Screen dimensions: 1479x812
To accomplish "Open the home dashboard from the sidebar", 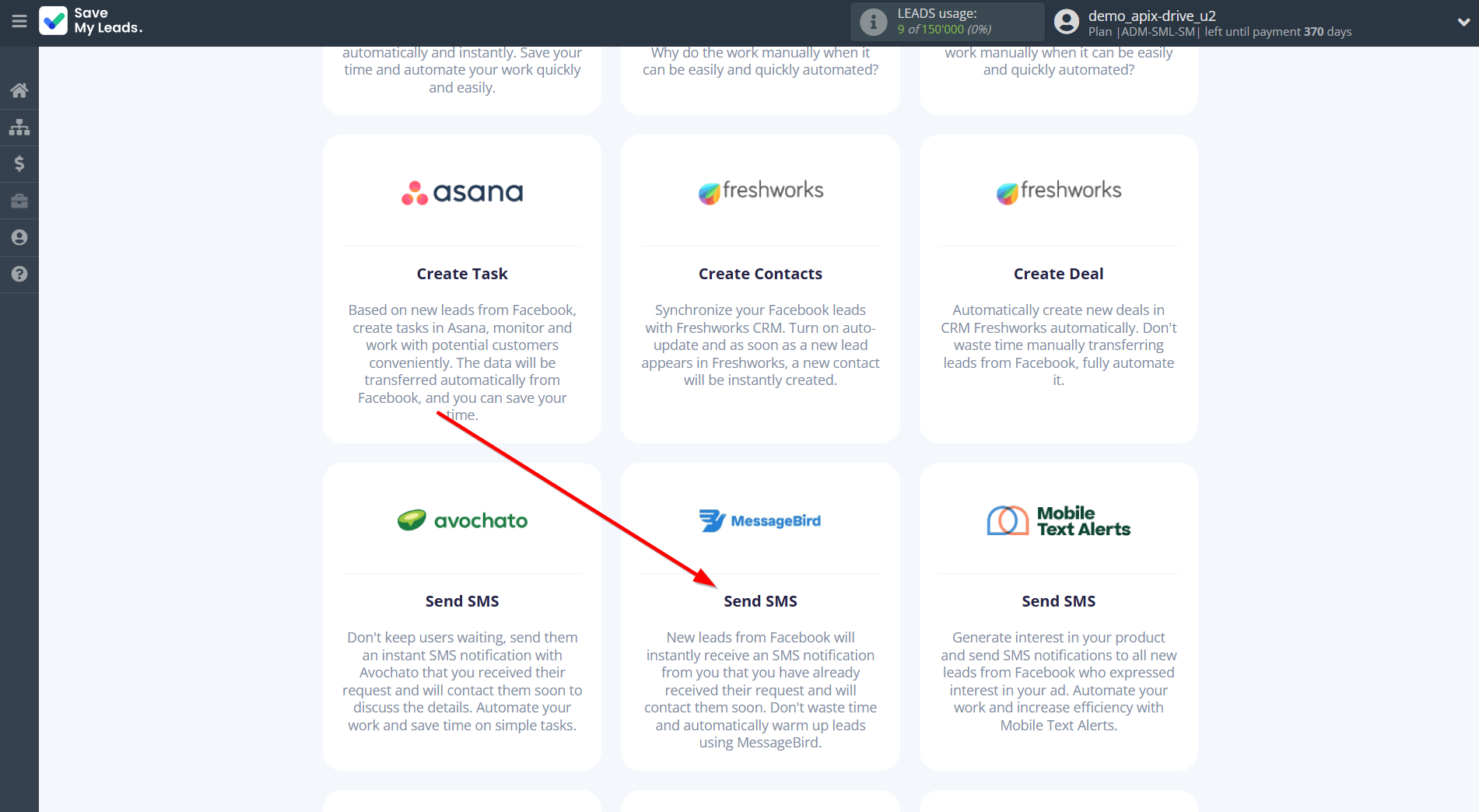I will click(19, 89).
